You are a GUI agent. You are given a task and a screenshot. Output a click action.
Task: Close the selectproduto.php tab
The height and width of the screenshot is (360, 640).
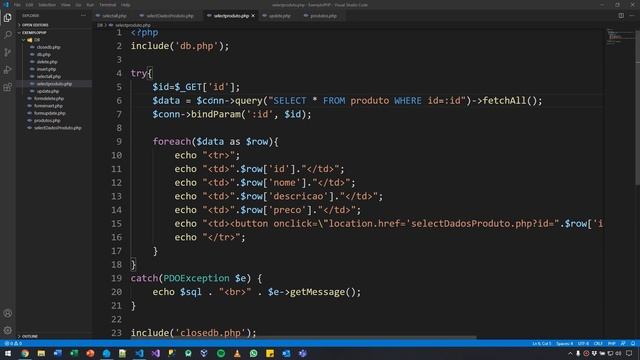tap(253, 16)
